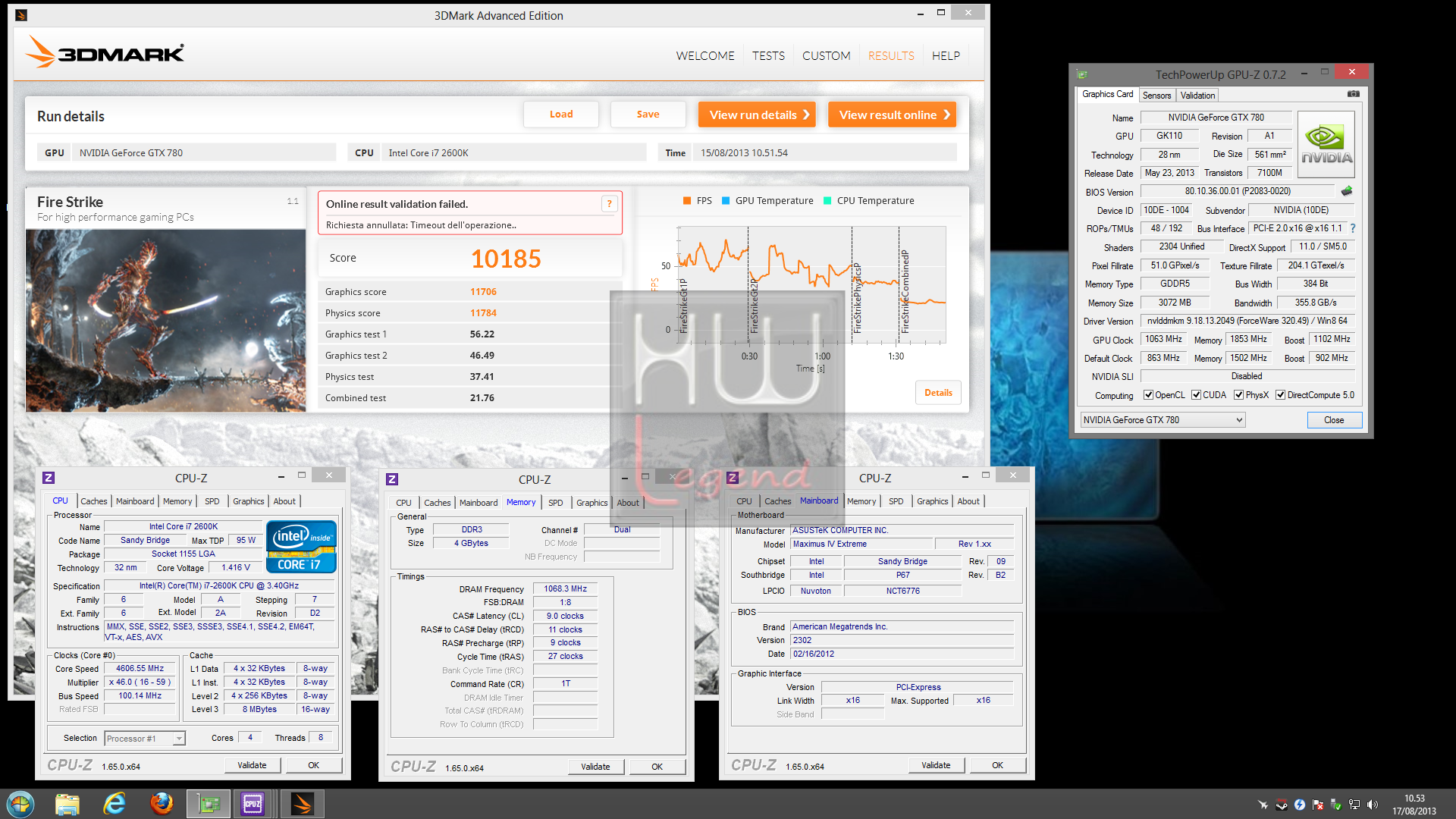Toggle the PhysX checkbox in GPU-Z
The width and height of the screenshot is (1456, 819).
[1238, 395]
